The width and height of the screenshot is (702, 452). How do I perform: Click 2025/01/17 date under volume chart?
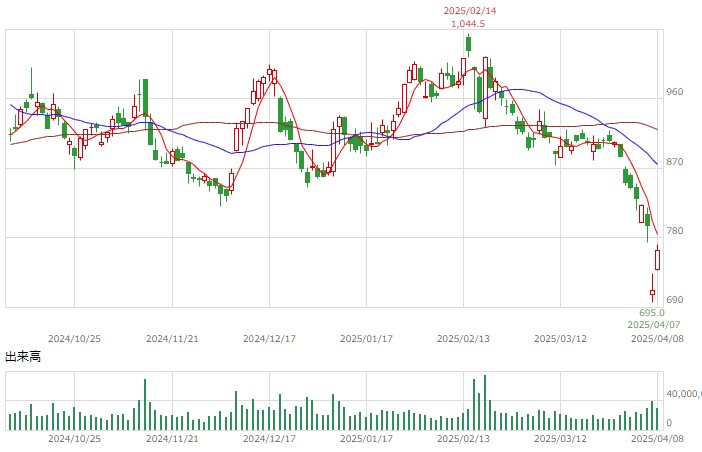pyautogui.click(x=366, y=439)
